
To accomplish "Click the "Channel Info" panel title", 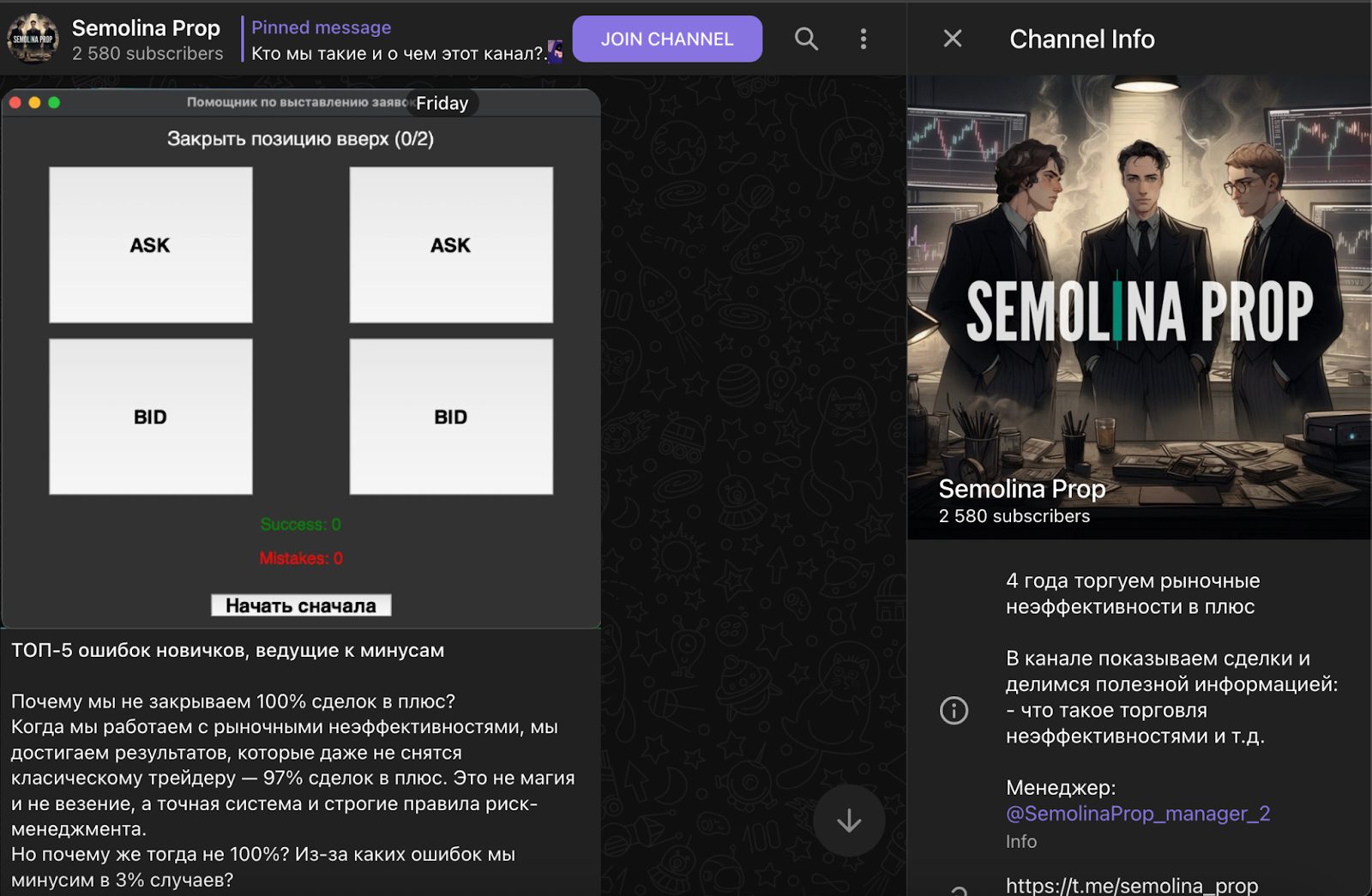I will [1082, 39].
